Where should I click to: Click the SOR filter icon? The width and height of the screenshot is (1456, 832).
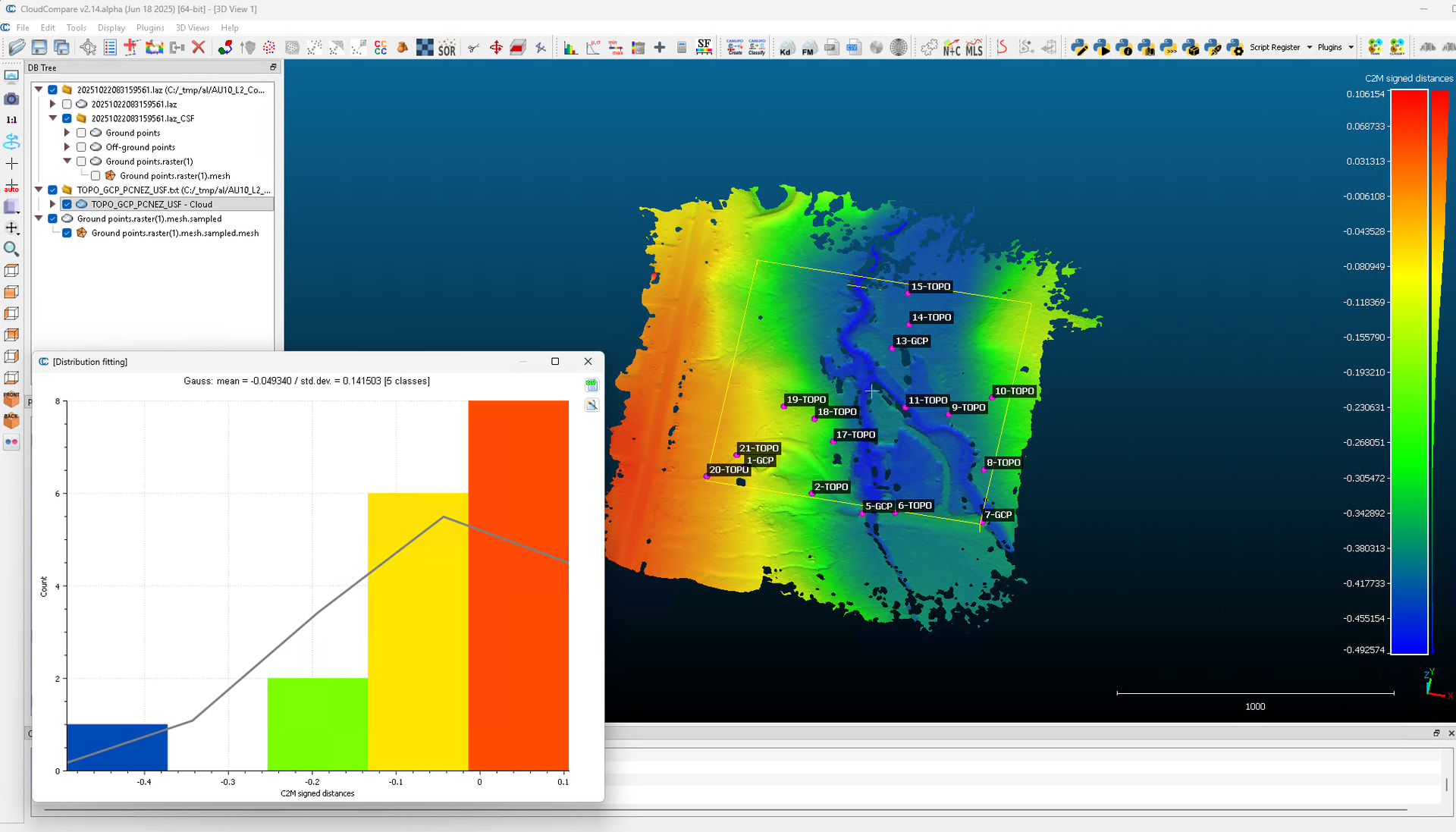[447, 47]
